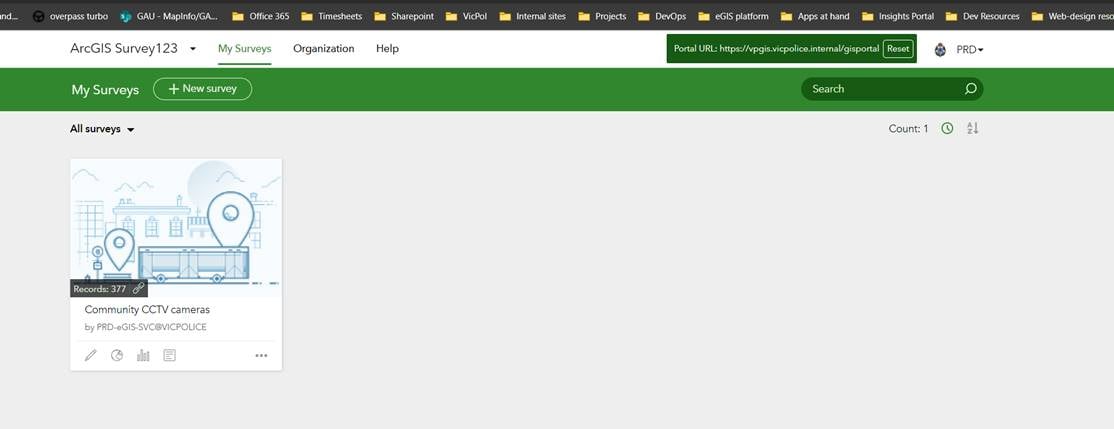Open the Design (pencil) icon on survey card
Viewport: 1114px width, 429px height.
pos(90,355)
